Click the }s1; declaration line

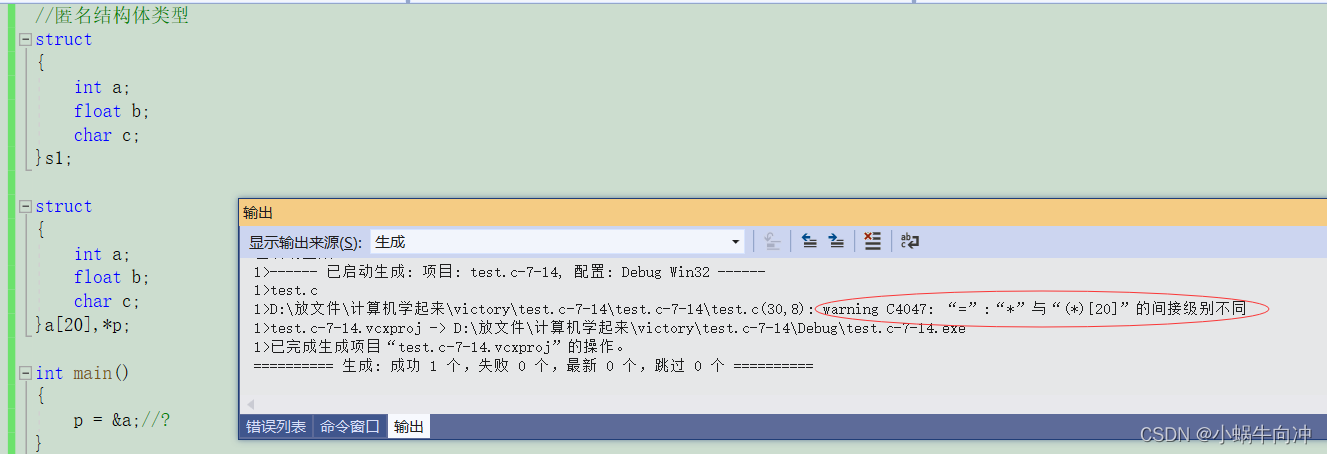coord(54,158)
